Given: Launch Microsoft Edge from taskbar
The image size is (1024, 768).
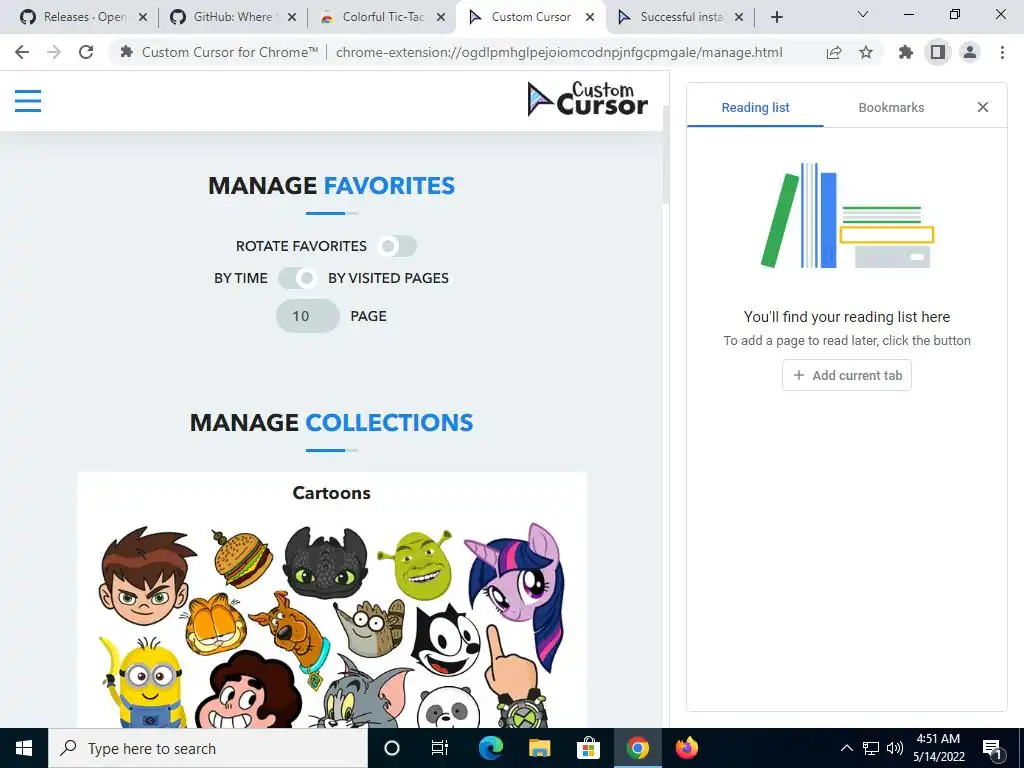Looking at the screenshot, I should 490,748.
